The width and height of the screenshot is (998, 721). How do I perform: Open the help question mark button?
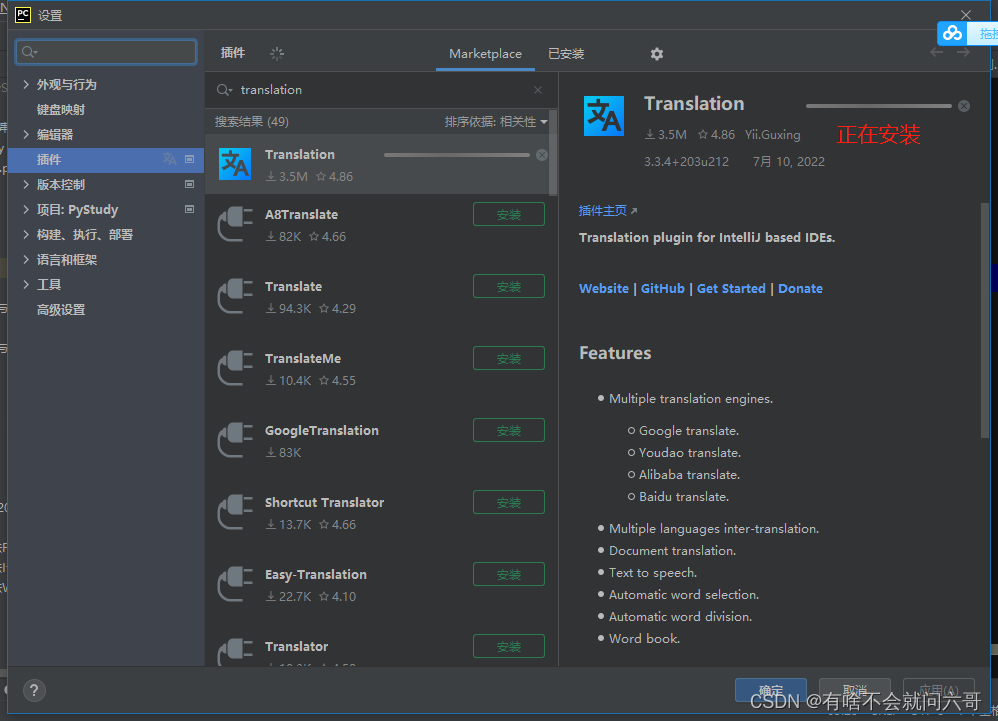coord(34,690)
